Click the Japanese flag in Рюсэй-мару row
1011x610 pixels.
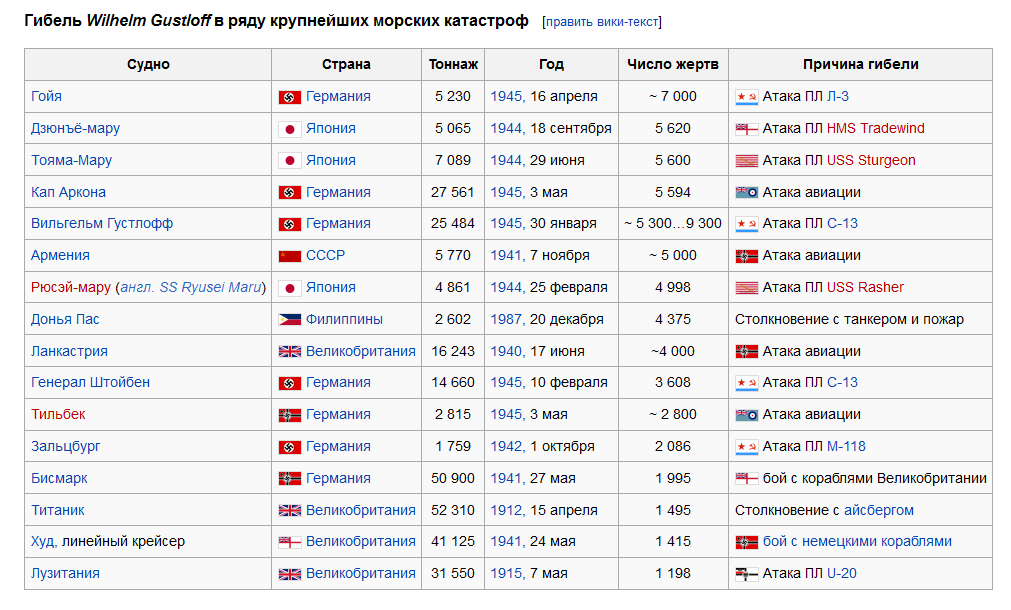point(290,288)
